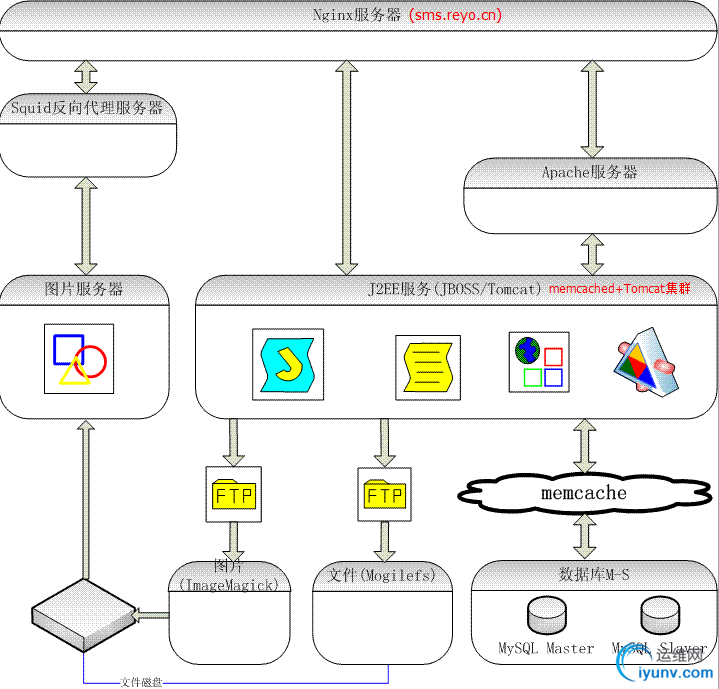Click the 数据库M-S title
Image resolution: width=719 pixels, height=689 pixels.
click(x=594, y=574)
